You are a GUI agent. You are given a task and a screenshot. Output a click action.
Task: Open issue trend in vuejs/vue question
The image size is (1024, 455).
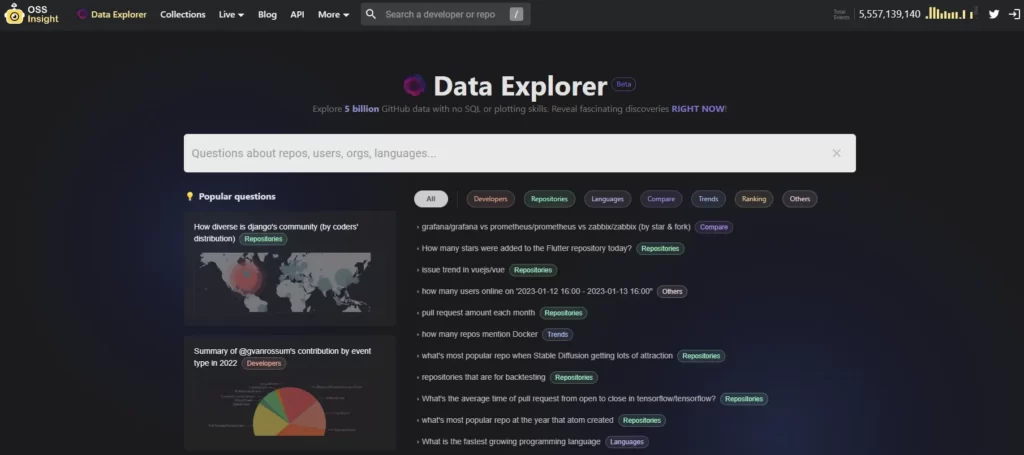463,270
